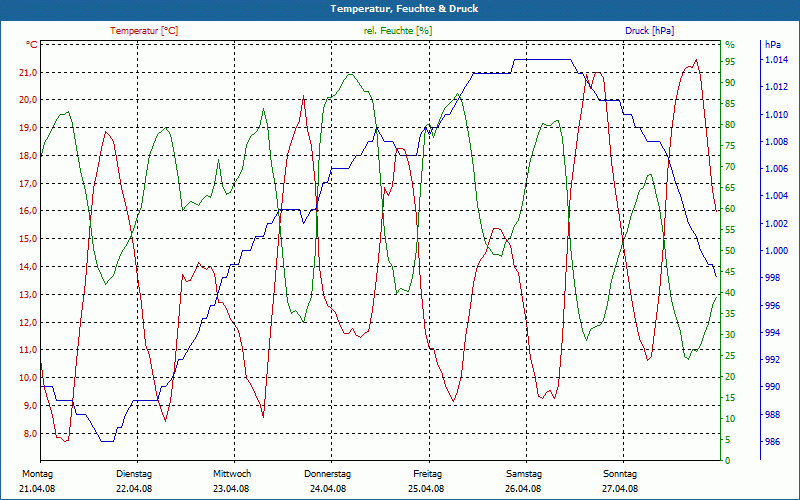Click temperature axis value "17,0"
This screenshot has width=800, height=500.
coord(29,184)
